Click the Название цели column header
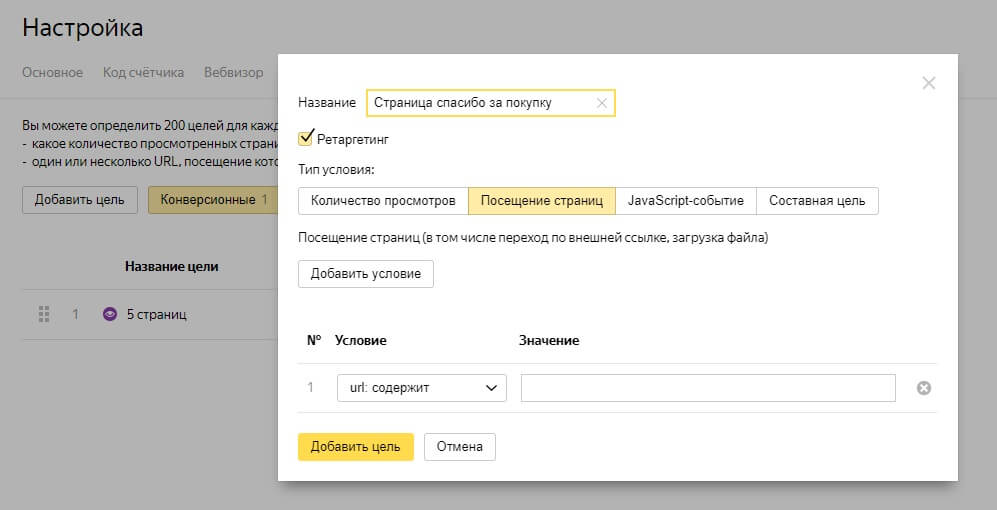 coord(172,266)
